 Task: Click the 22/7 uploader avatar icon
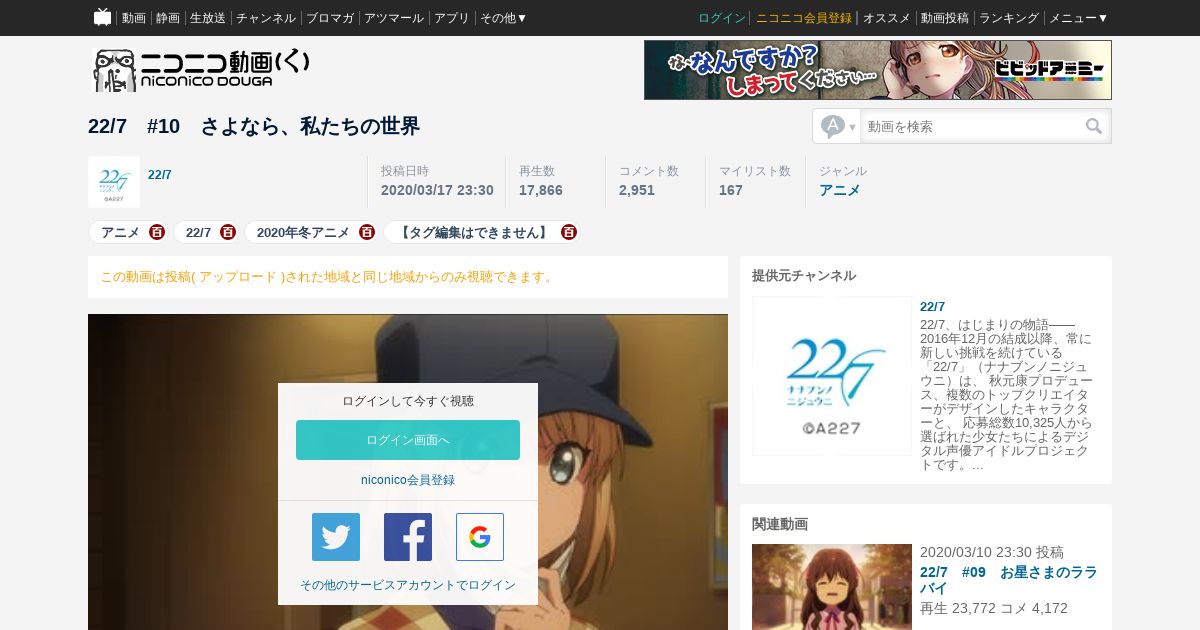tap(114, 182)
